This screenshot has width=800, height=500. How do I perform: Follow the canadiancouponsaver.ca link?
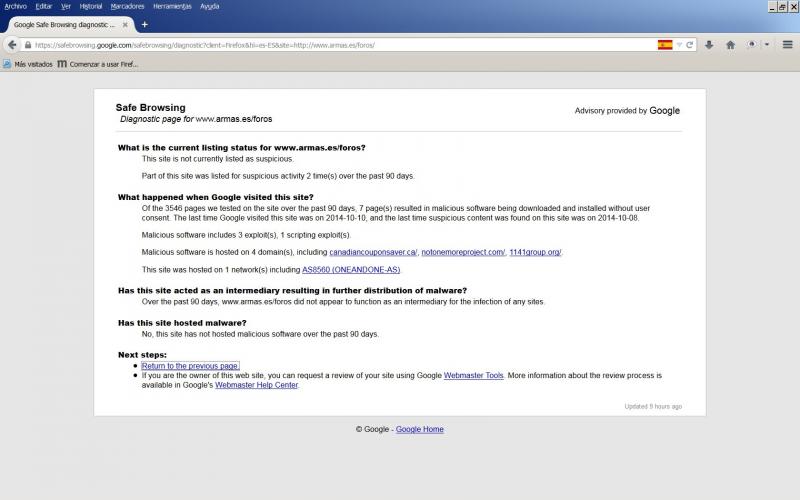coord(372,252)
